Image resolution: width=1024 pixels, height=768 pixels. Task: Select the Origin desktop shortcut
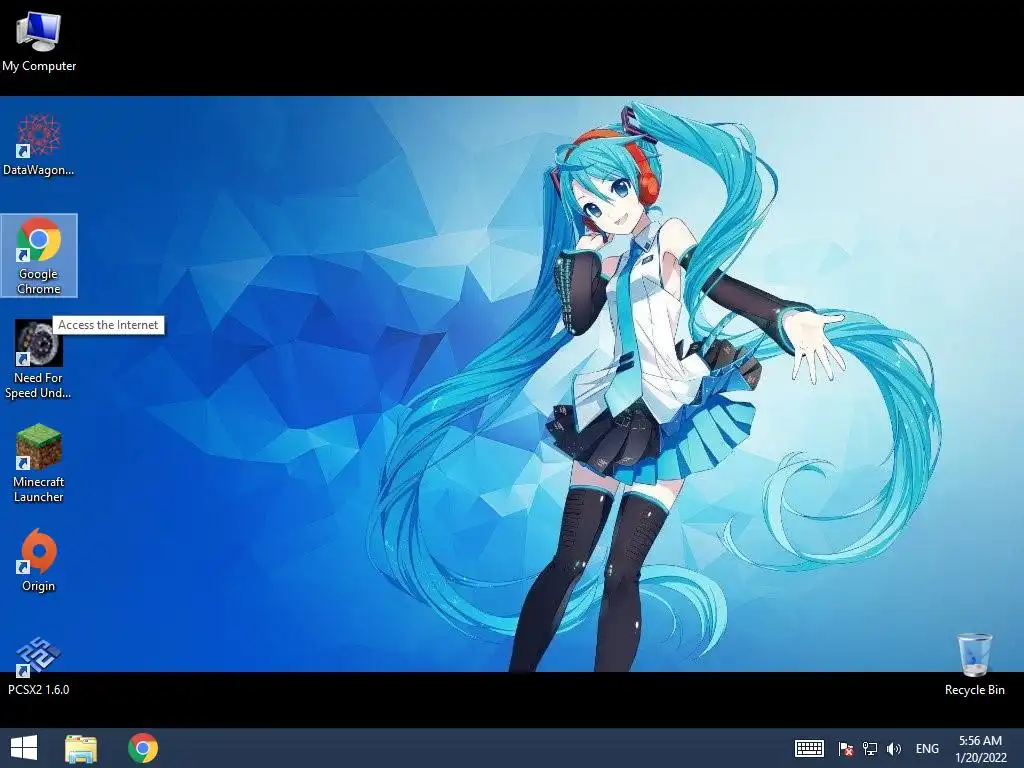(x=39, y=560)
